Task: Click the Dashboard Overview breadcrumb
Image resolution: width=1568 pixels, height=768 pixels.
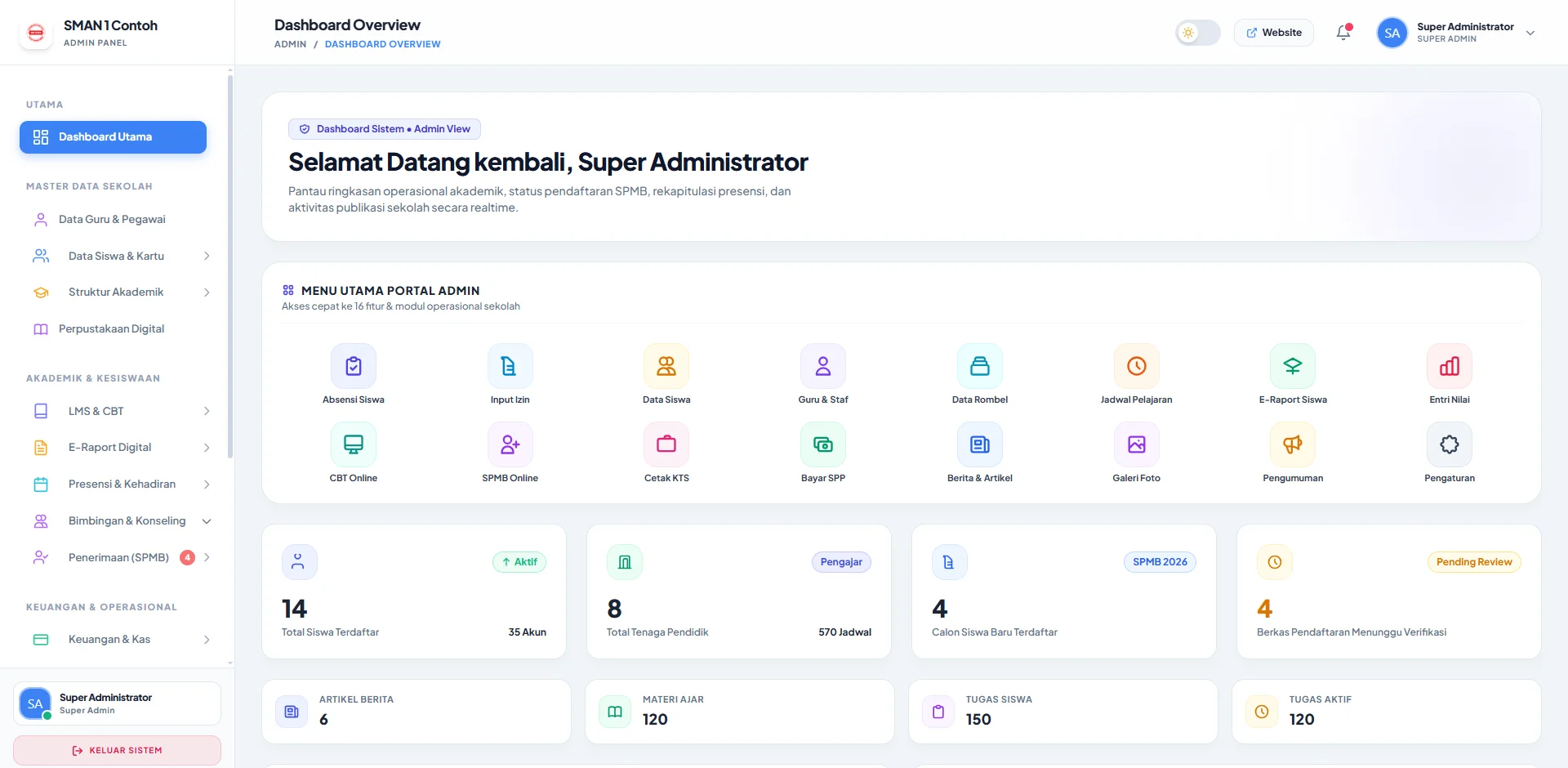Action: coord(382,44)
